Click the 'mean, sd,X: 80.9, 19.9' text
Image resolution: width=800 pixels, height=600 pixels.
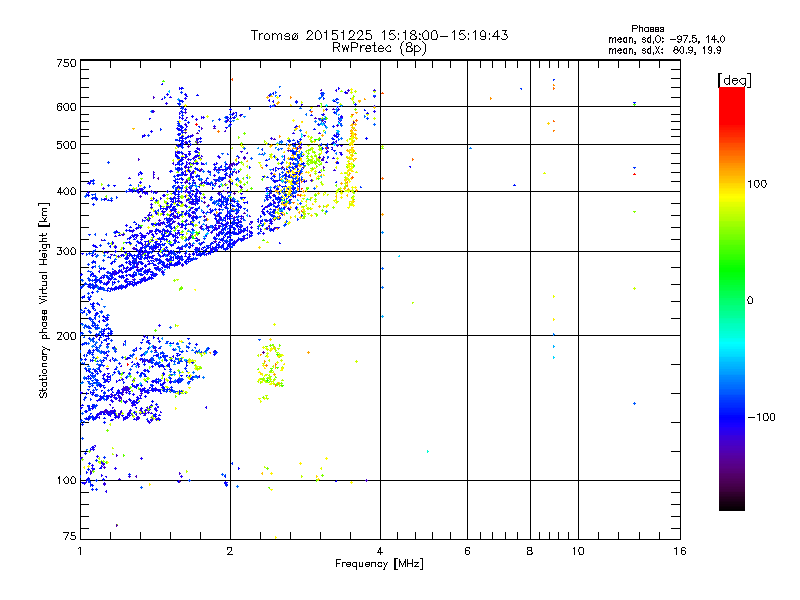point(664,51)
